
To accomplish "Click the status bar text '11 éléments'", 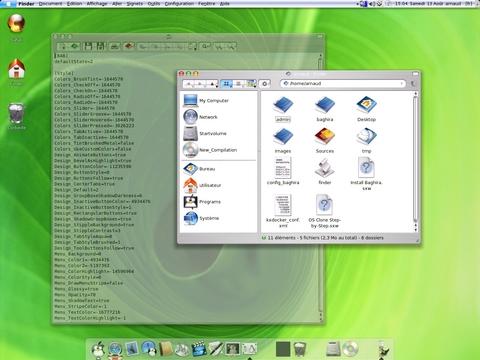I will tap(282, 238).
